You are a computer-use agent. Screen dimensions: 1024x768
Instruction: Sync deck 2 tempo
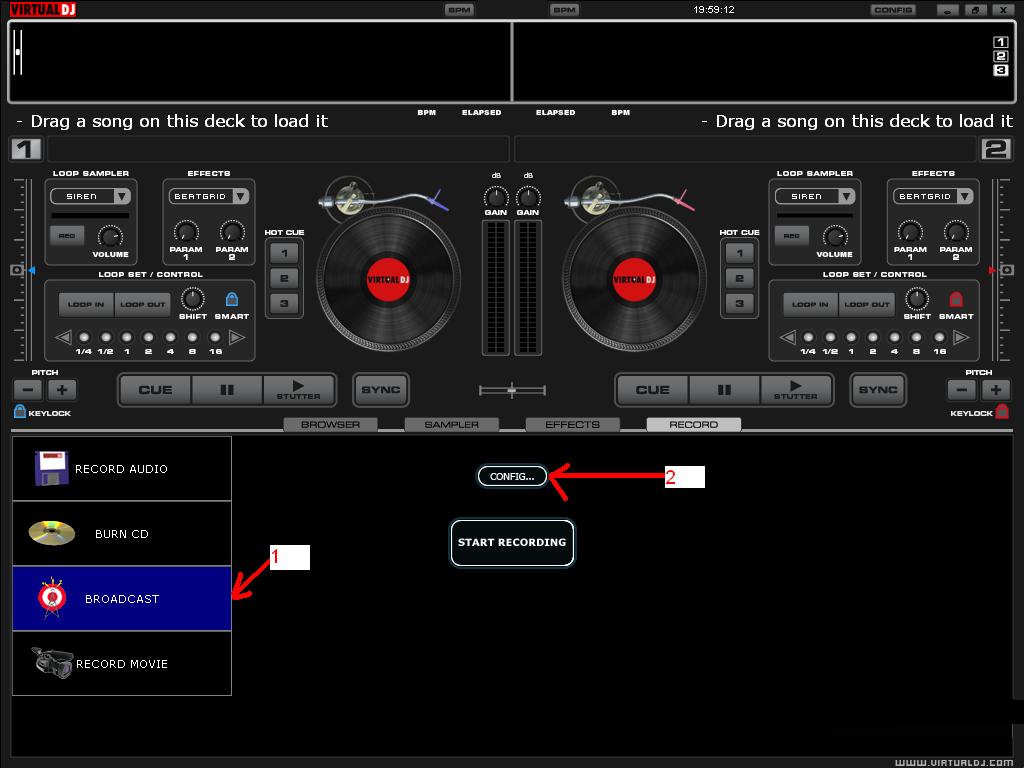tap(878, 390)
